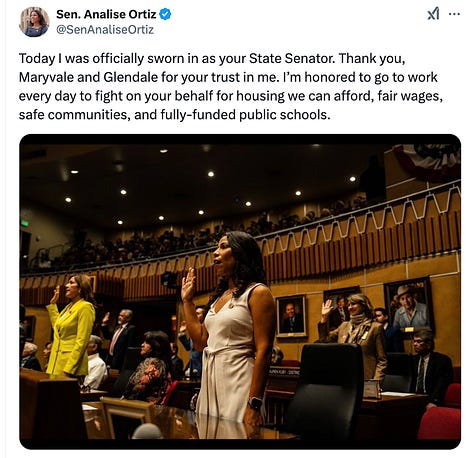Click the tweet text about being sworn in
The height and width of the screenshot is (458, 474).
click(231, 87)
